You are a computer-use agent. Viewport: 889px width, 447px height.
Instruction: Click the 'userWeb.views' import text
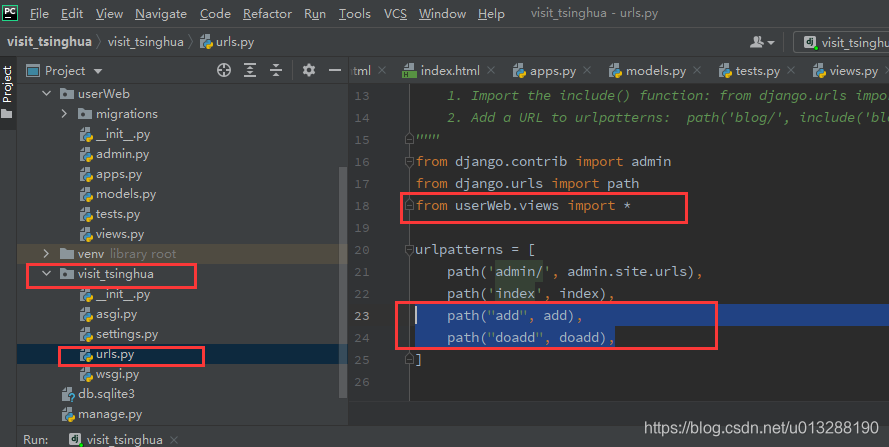(507, 205)
